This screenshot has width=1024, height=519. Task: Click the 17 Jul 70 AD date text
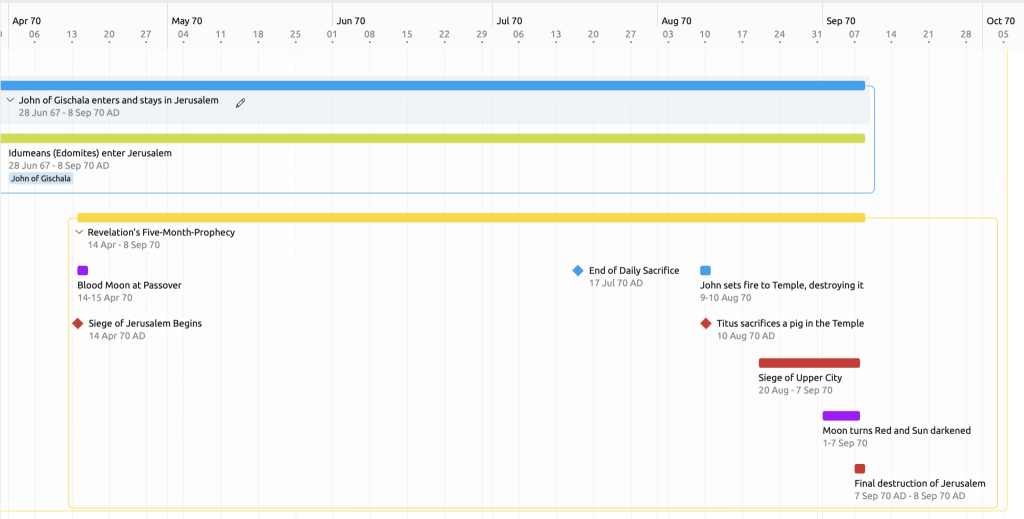[x=616, y=283]
